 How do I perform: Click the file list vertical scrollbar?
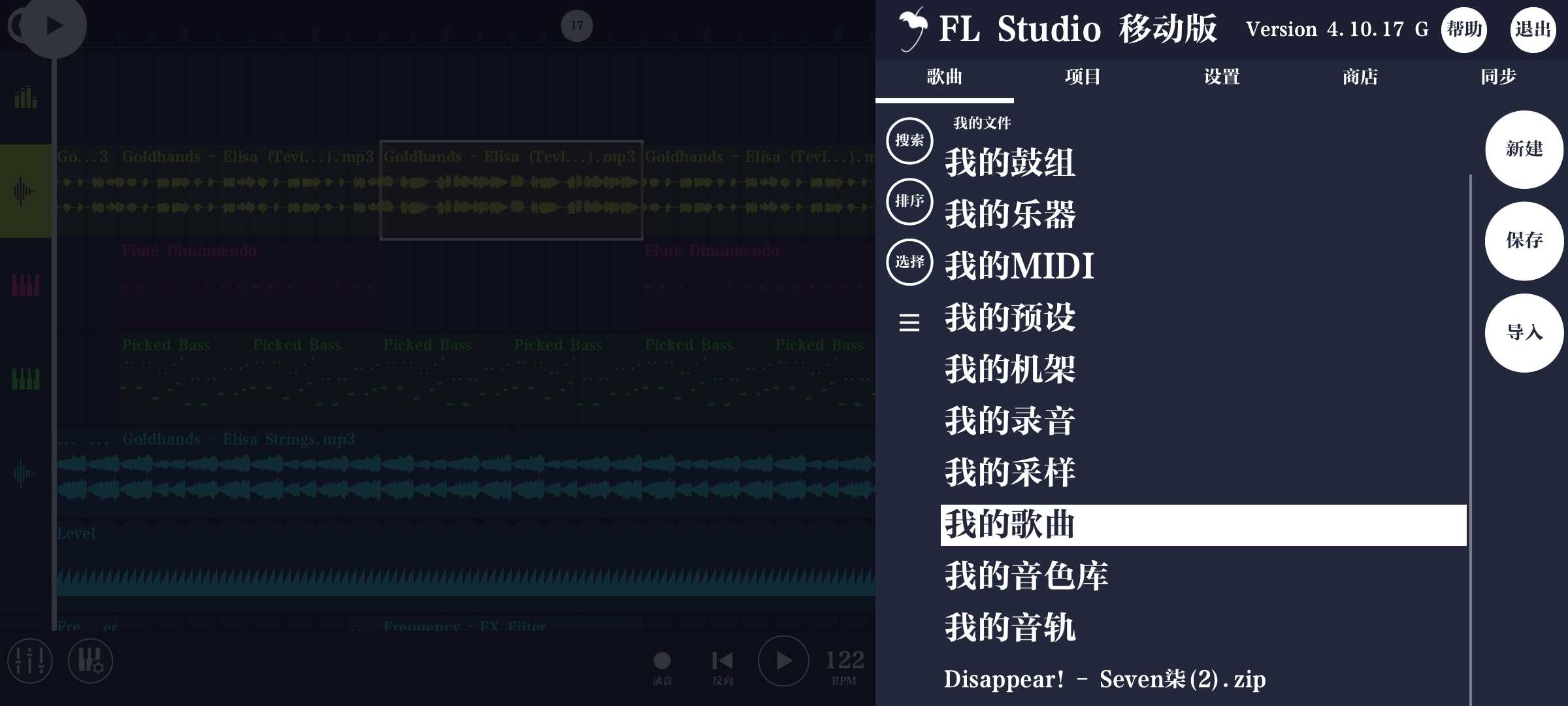point(1470,440)
